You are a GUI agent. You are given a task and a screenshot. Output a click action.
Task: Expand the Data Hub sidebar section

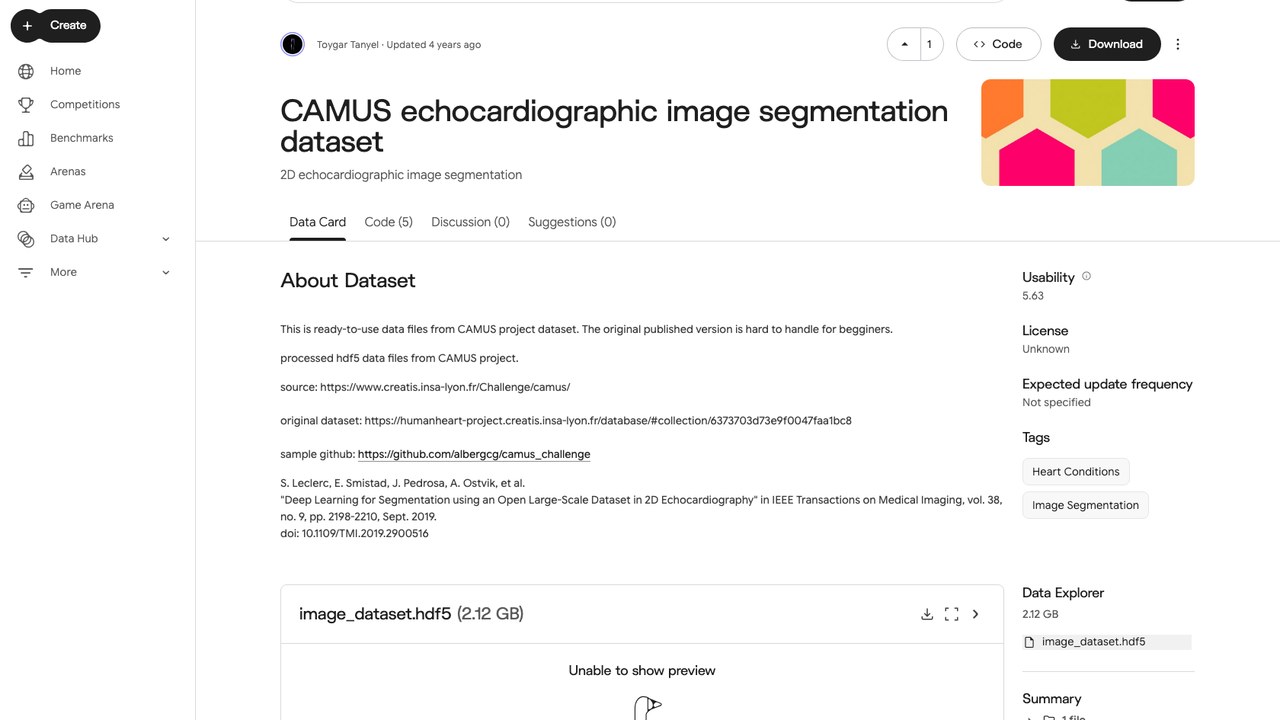[x=166, y=239]
